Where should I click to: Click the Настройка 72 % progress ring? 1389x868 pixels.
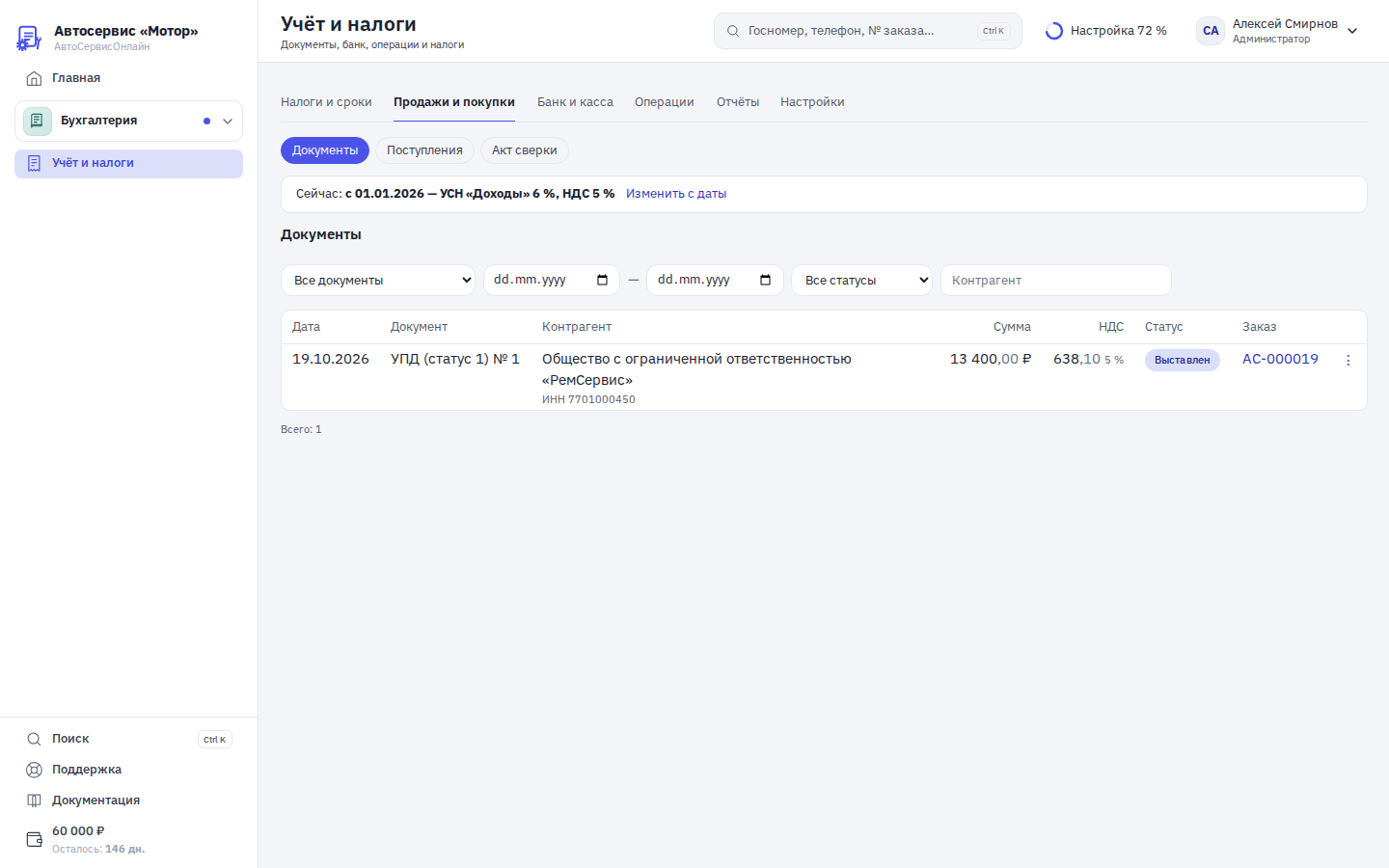pos(1054,31)
